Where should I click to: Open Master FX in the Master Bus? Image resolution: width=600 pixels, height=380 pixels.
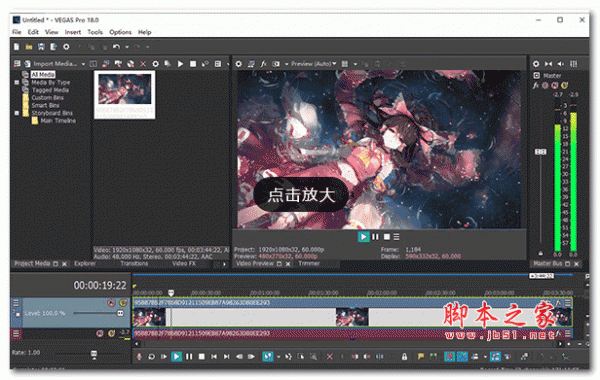tap(536, 85)
